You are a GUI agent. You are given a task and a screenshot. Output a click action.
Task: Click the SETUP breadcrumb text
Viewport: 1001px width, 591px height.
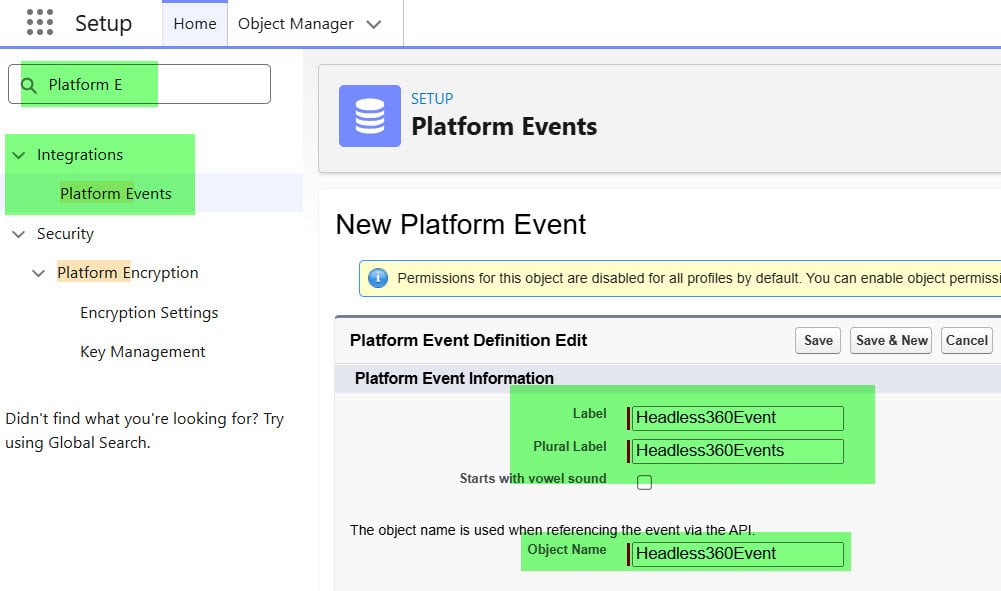click(x=432, y=99)
